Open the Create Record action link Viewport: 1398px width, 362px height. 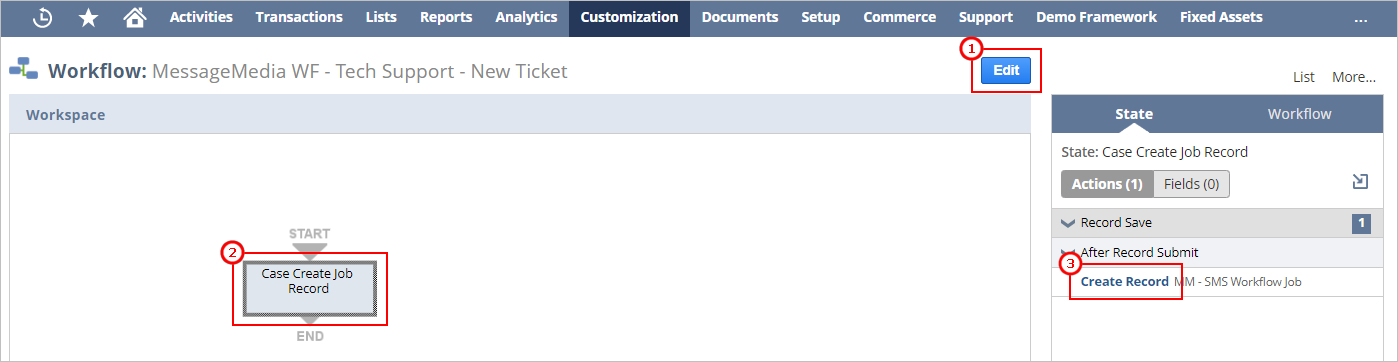point(1124,282)
